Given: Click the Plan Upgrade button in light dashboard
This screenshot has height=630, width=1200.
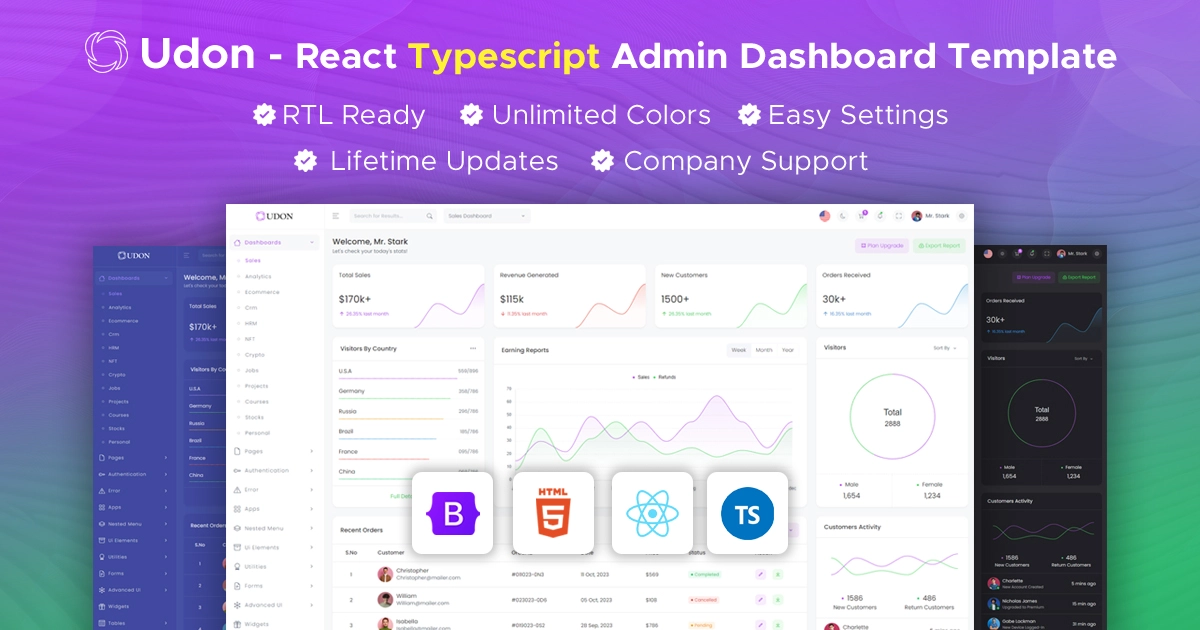Looking at the screenshot, I should point(881,245).
